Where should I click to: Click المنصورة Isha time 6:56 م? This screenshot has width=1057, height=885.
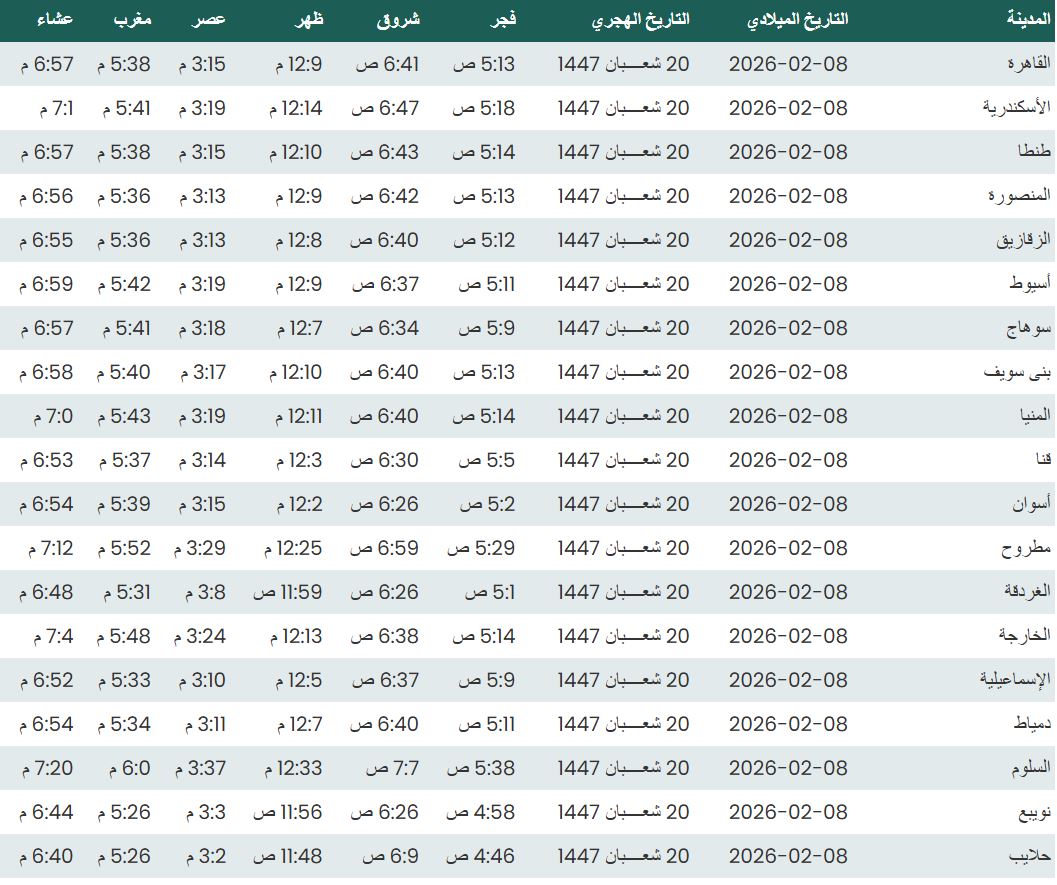click(46, 196)
